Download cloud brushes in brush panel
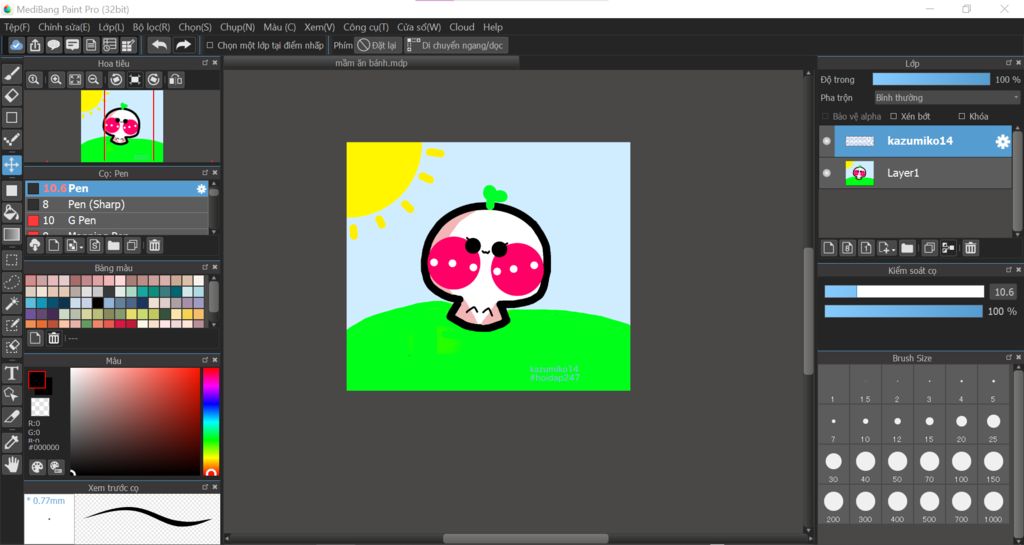The width and height of the screenshot is (1024, 545). (35, 245)
